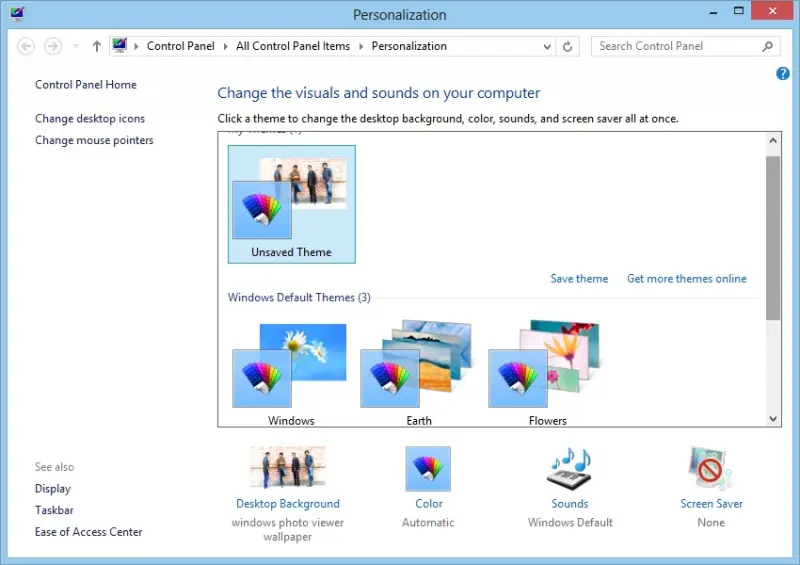Refresh the Personalization page

point(567,47)
